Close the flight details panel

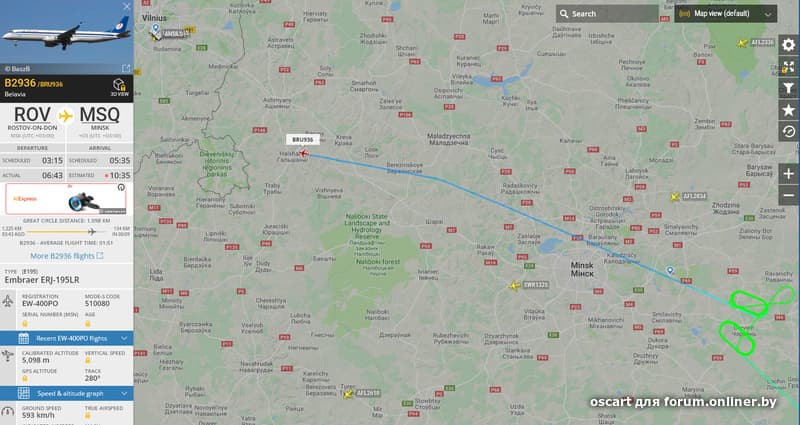[127, 7]
